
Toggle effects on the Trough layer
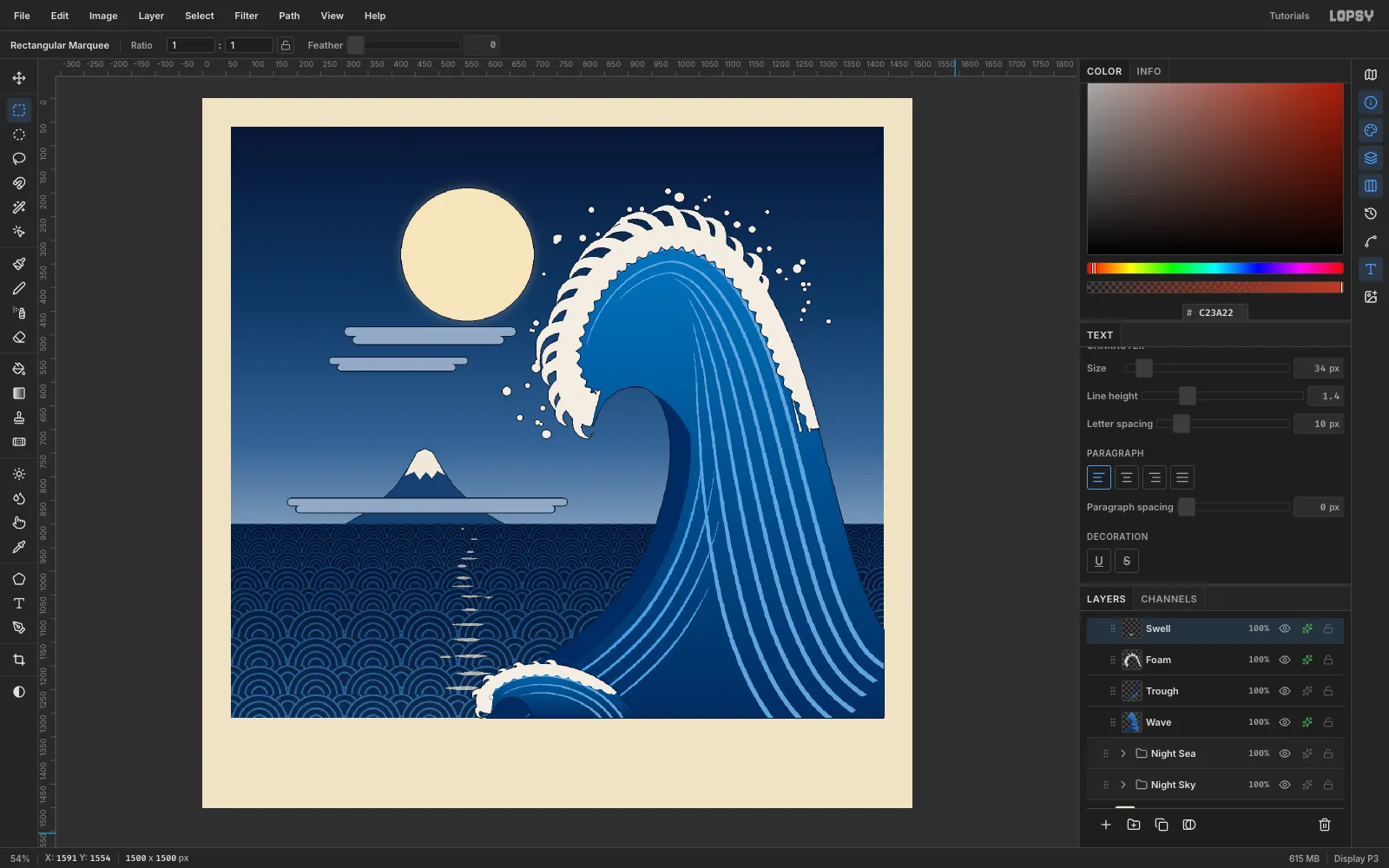1307,691
